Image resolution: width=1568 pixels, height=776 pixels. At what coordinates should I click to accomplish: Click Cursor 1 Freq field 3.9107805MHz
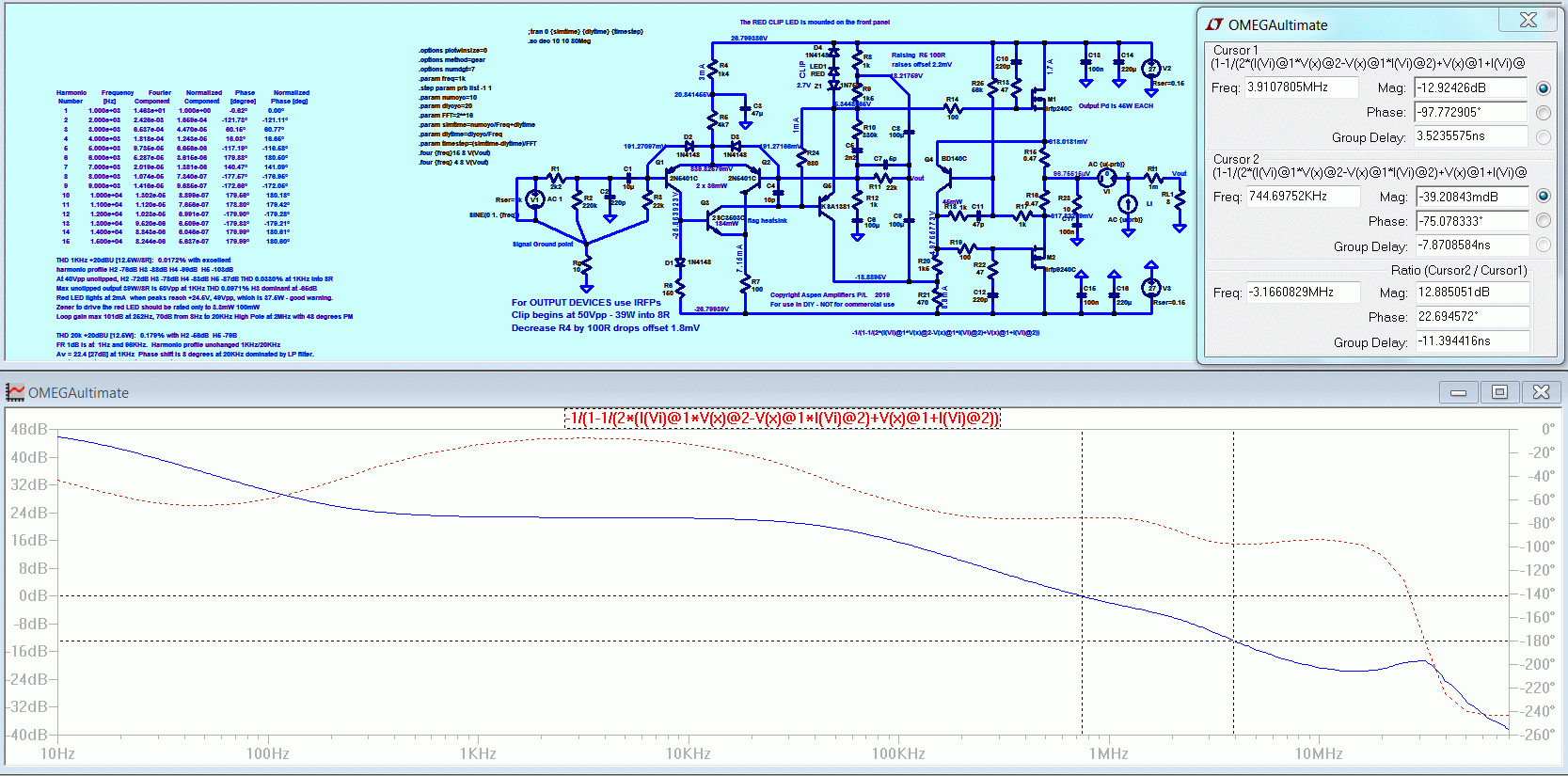(x=1302, y=87)
